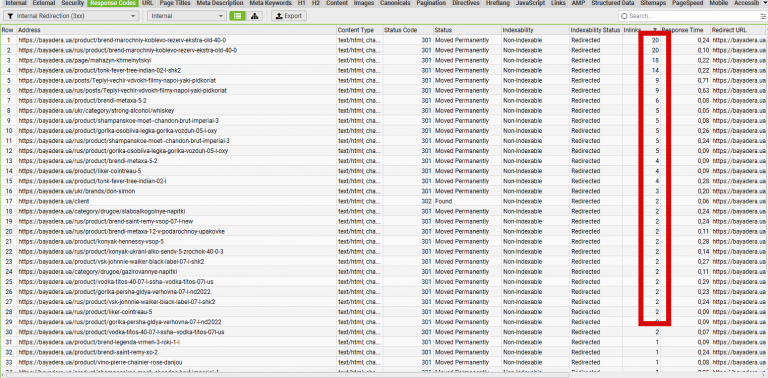Select product/liker-cointreau-5 address in row 14
Viewport: 768px width, 378px height.
point(80,171)
